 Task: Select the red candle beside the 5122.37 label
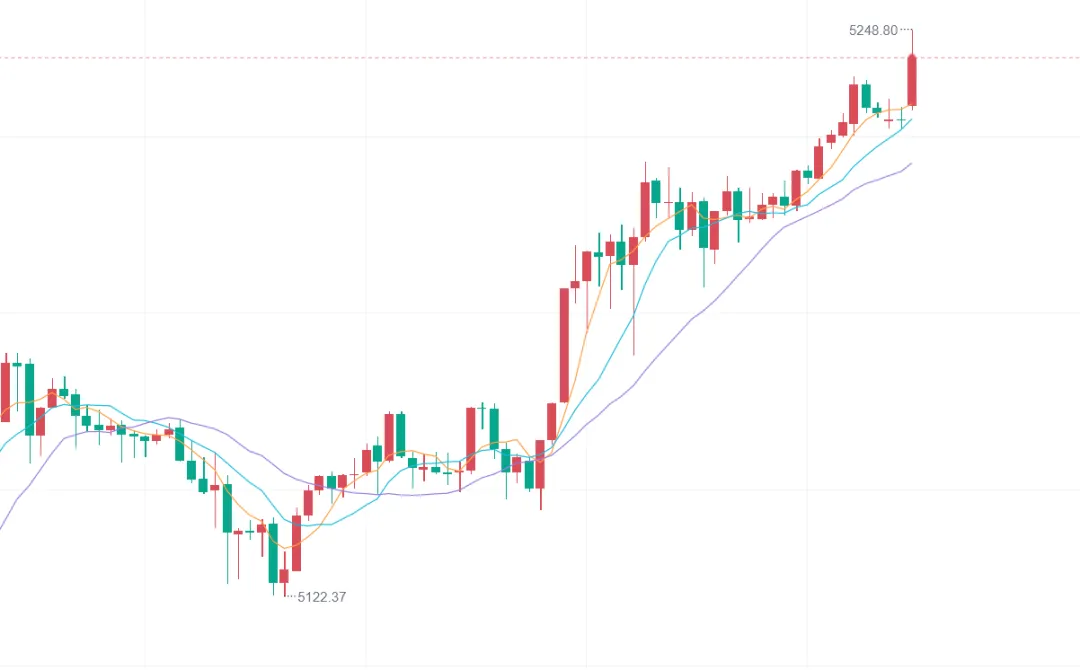(x=284, y=576)
